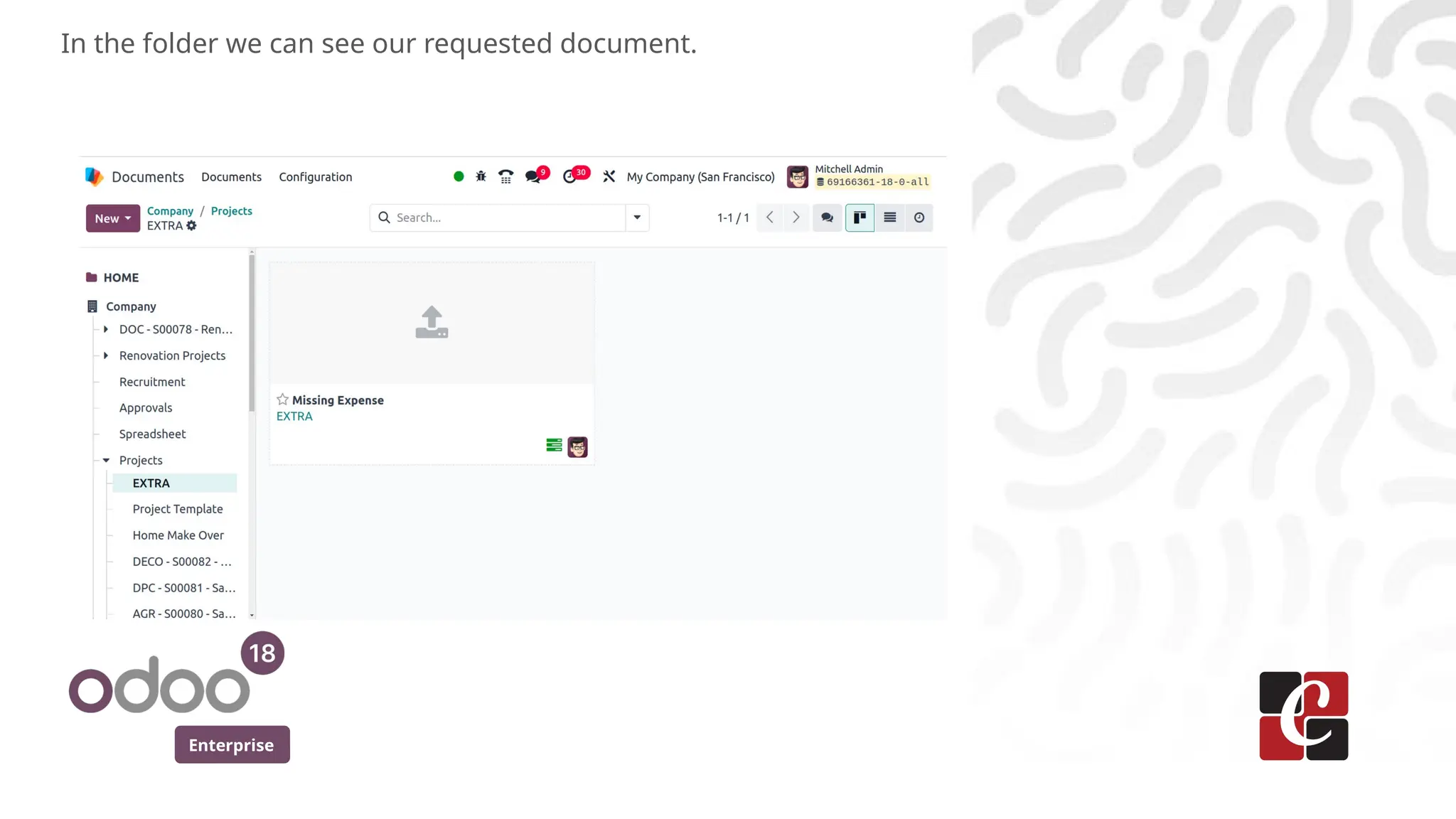This screenshot has width=1456, height=819.
Task: Click the Company breadcrumb link
Action: tap(170, 211)
